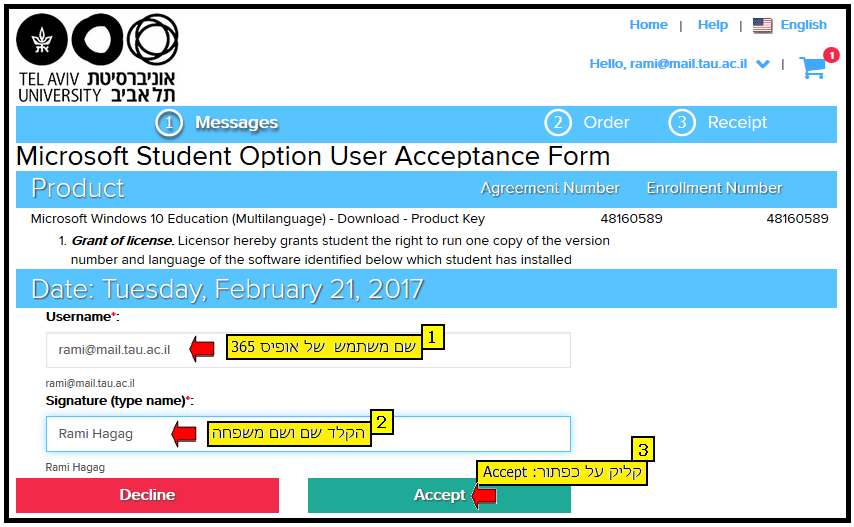This screenshot has width=854, height=527.
Task: Switch language via English link
Action: click(x=803, y=25)
